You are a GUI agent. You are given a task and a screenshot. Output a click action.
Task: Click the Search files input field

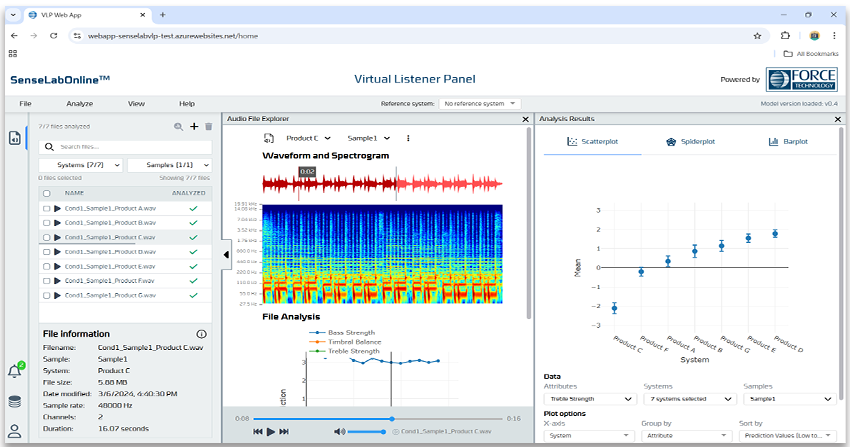[x=125, y=147]
